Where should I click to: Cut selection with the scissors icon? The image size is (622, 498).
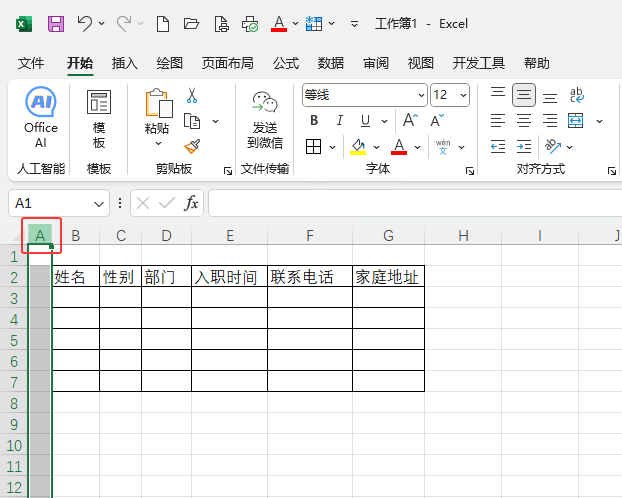pos(192,96)
